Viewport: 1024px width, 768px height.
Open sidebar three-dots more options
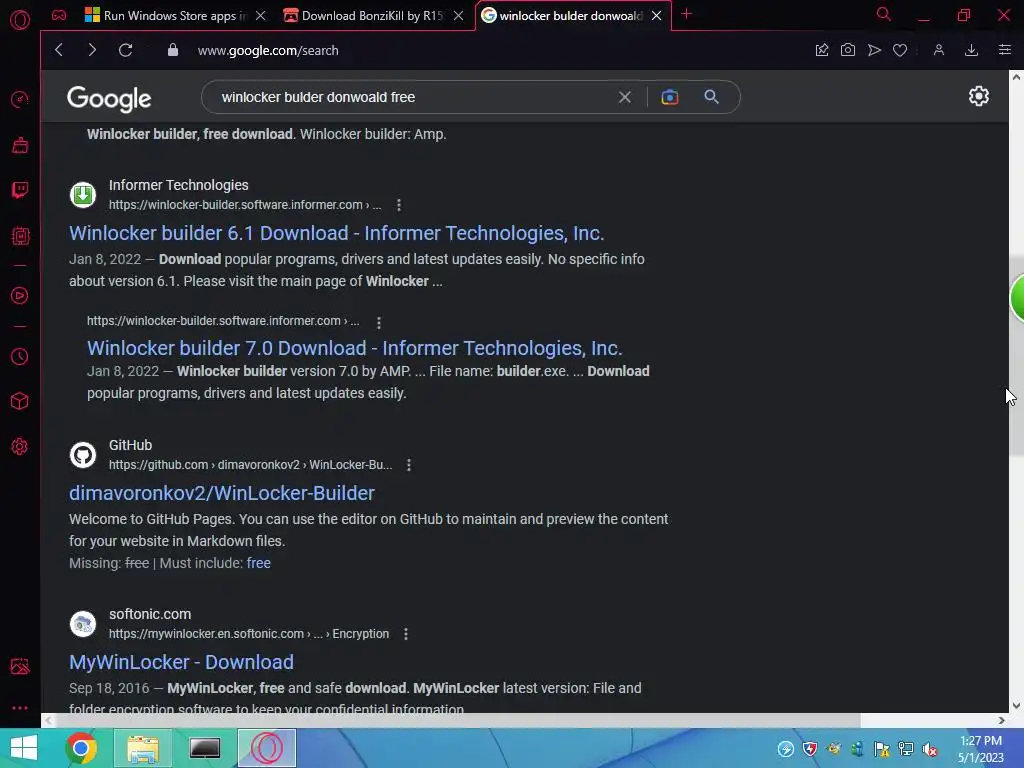(20, 708)
